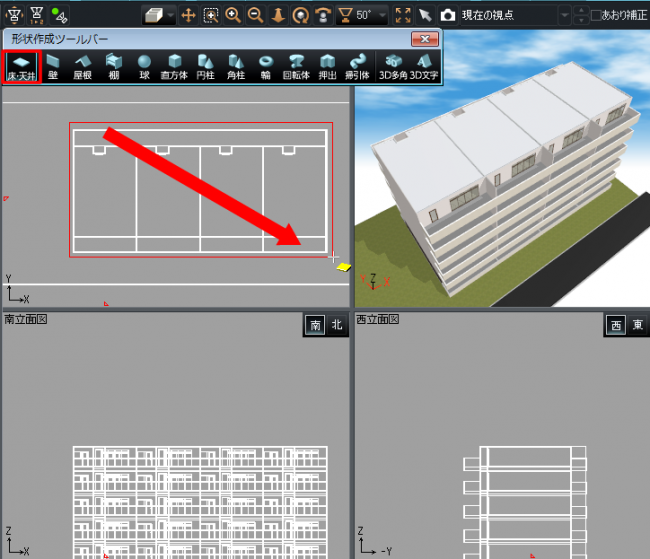Click the camera snapshot icon
The width and height of the screenshot is (650, 559).
pos(447,16)
